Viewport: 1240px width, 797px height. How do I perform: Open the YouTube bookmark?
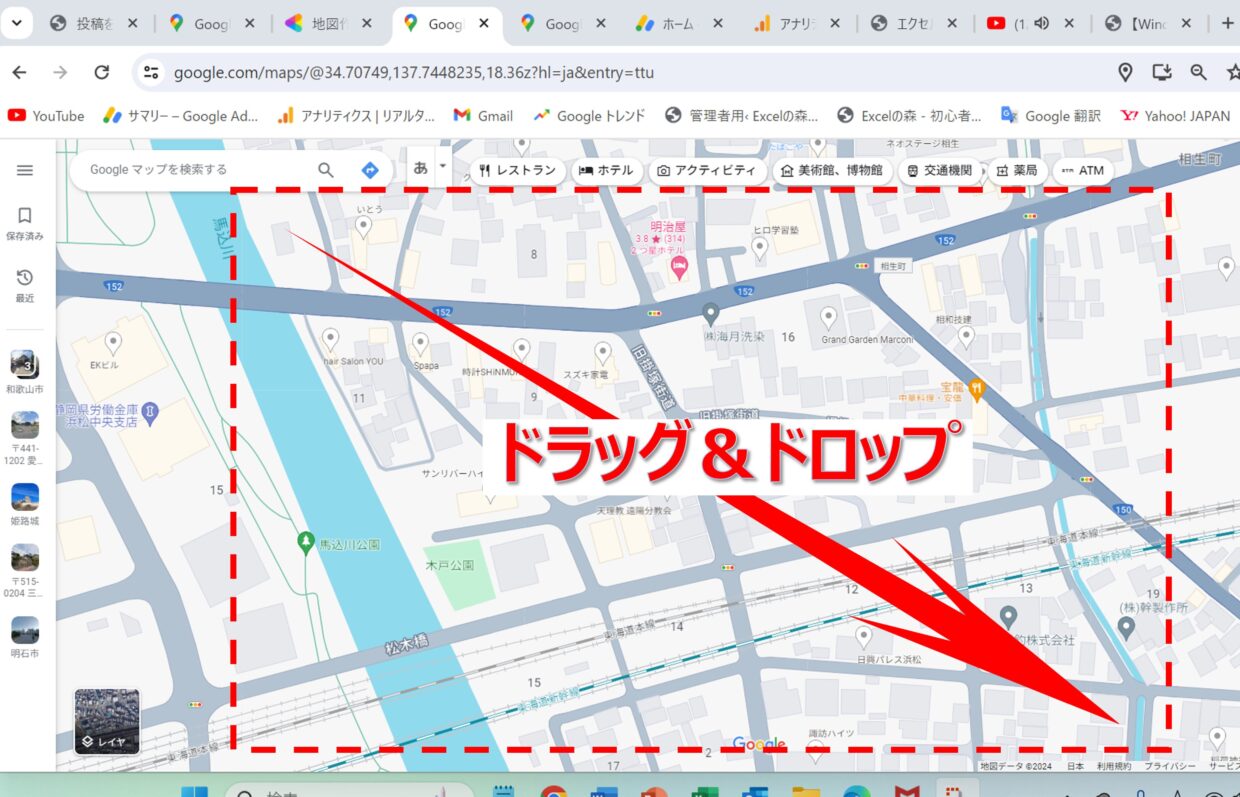click(x=46, y=116)
